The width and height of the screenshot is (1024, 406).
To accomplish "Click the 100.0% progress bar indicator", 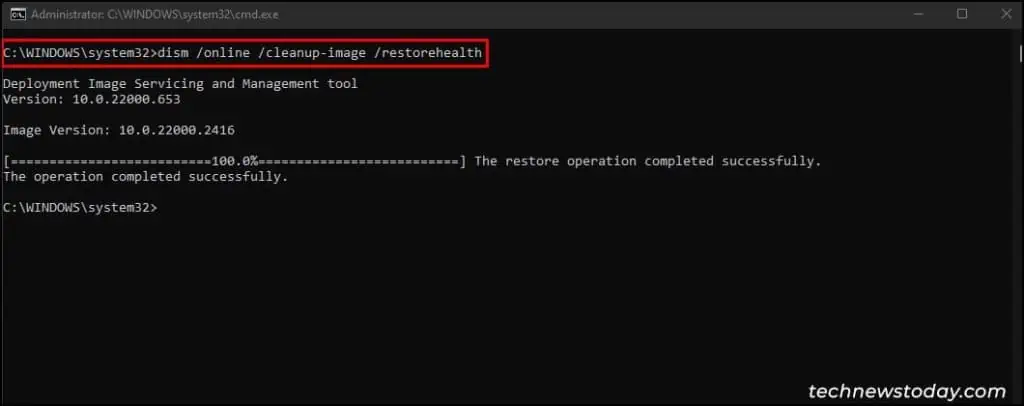I will pos(234,161).
